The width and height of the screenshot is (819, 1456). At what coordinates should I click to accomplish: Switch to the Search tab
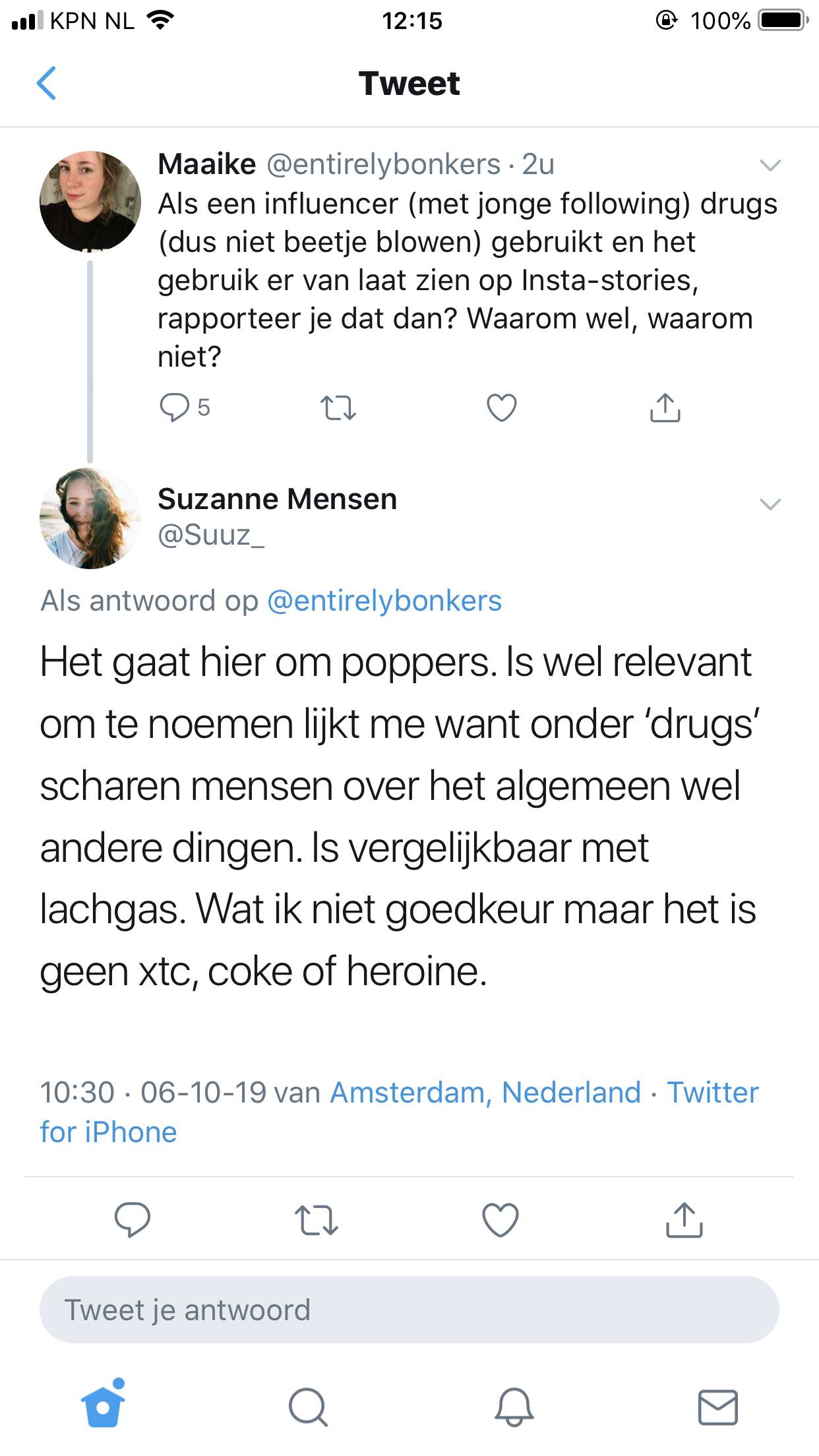coord(308,1407)
